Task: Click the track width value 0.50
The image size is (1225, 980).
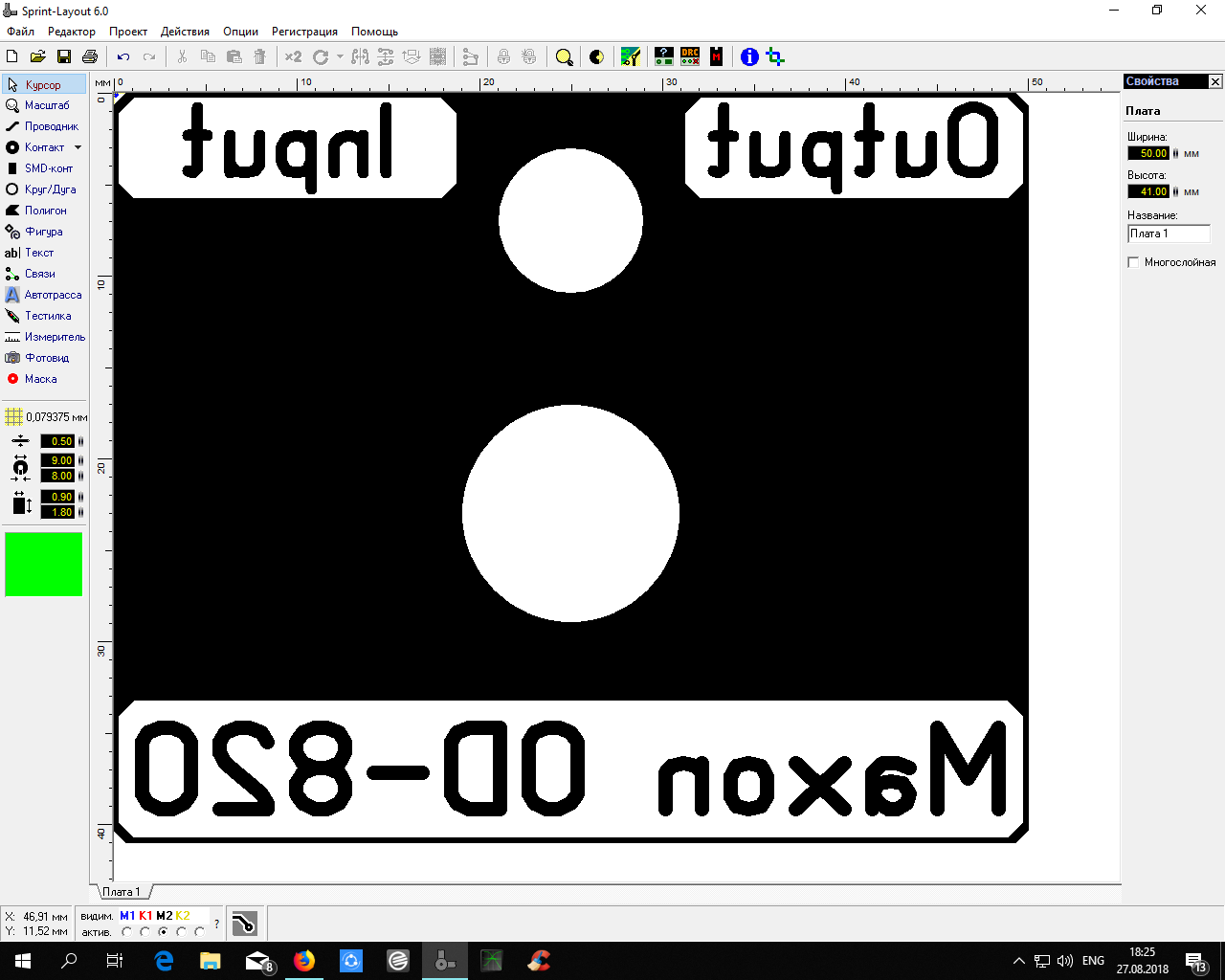Action: pyautogui.click(x=57, y=441)
